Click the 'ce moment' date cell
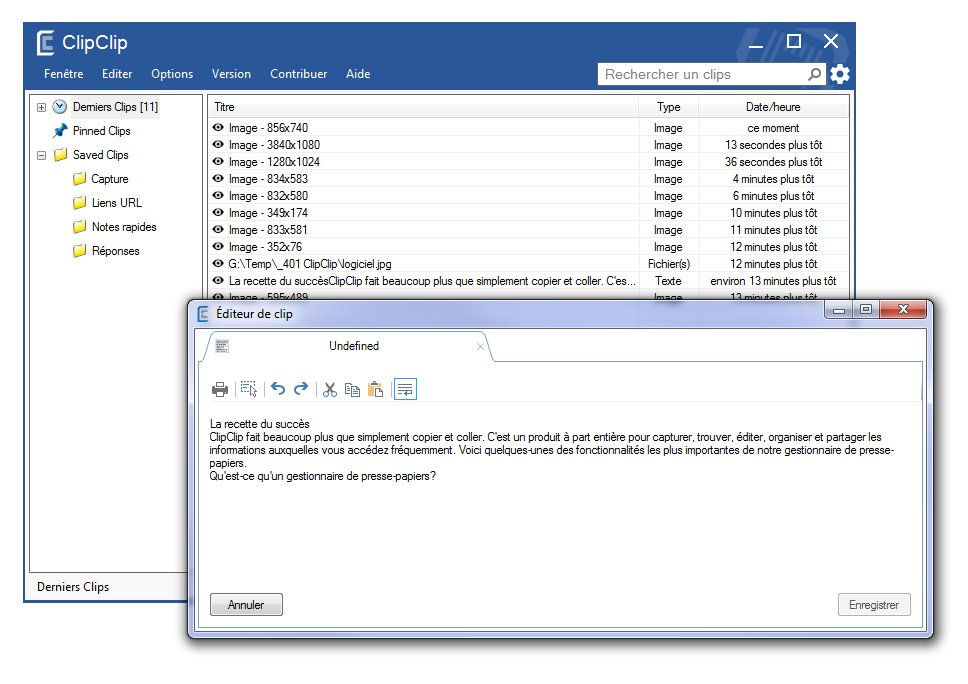Screen dimensions: 968x684 point(773,128)
